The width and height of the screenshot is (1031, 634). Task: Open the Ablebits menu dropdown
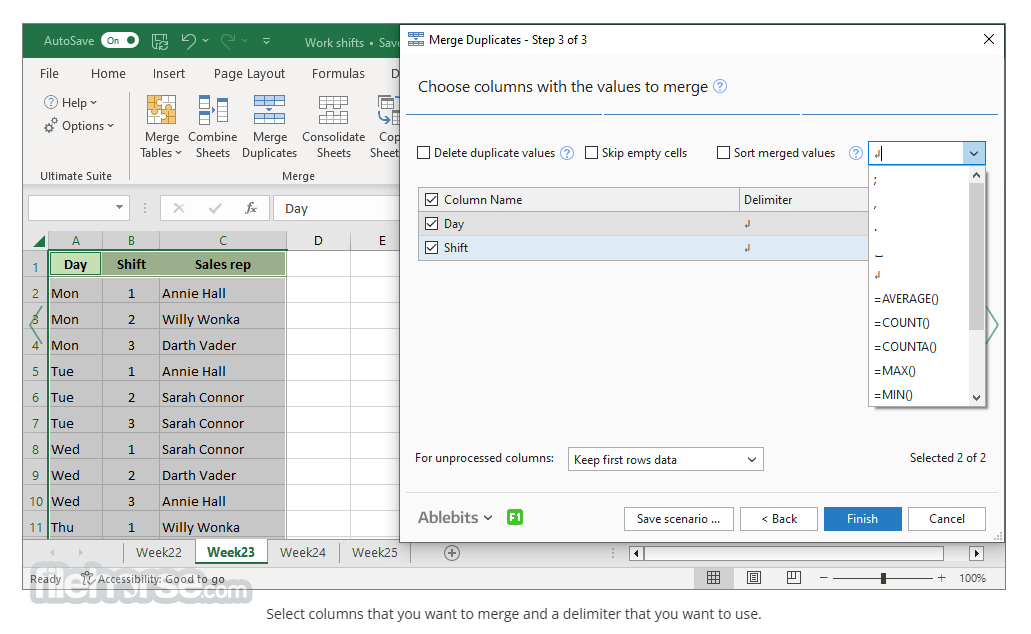tap(455, 518)
